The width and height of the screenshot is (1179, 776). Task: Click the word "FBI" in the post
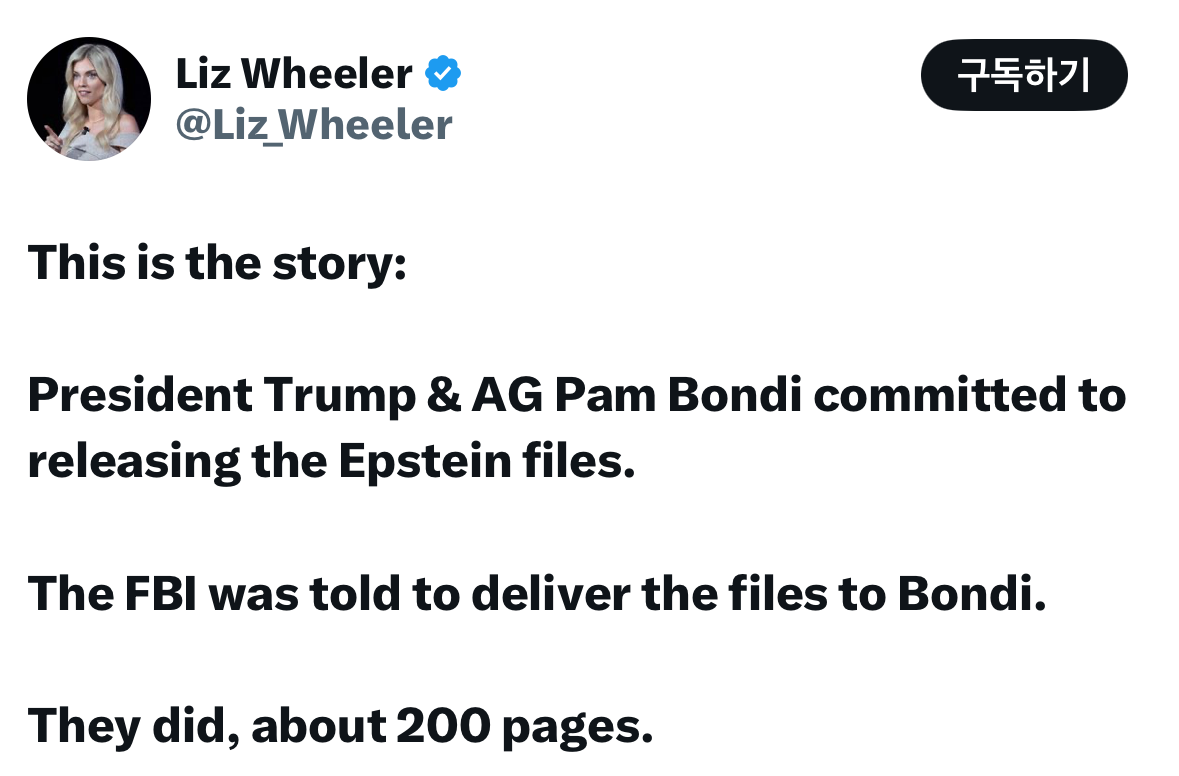[161, 594]
